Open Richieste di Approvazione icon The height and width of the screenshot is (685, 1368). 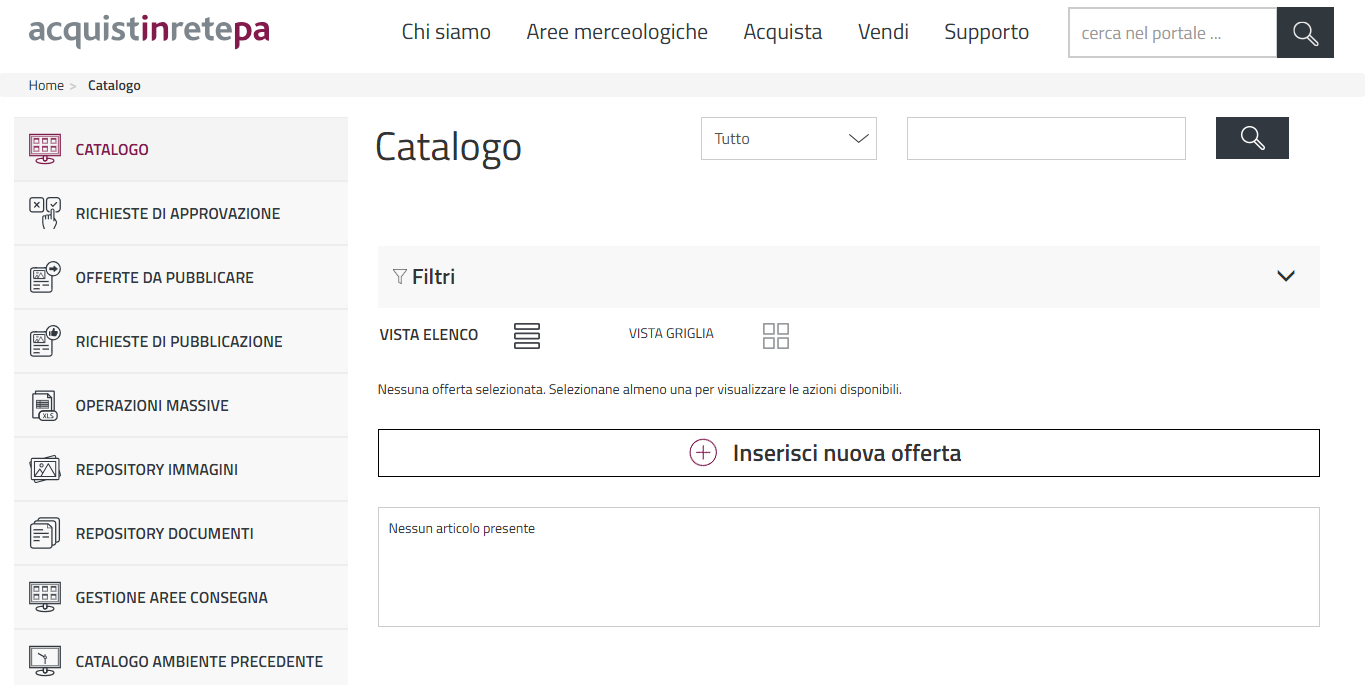(45, 213)
